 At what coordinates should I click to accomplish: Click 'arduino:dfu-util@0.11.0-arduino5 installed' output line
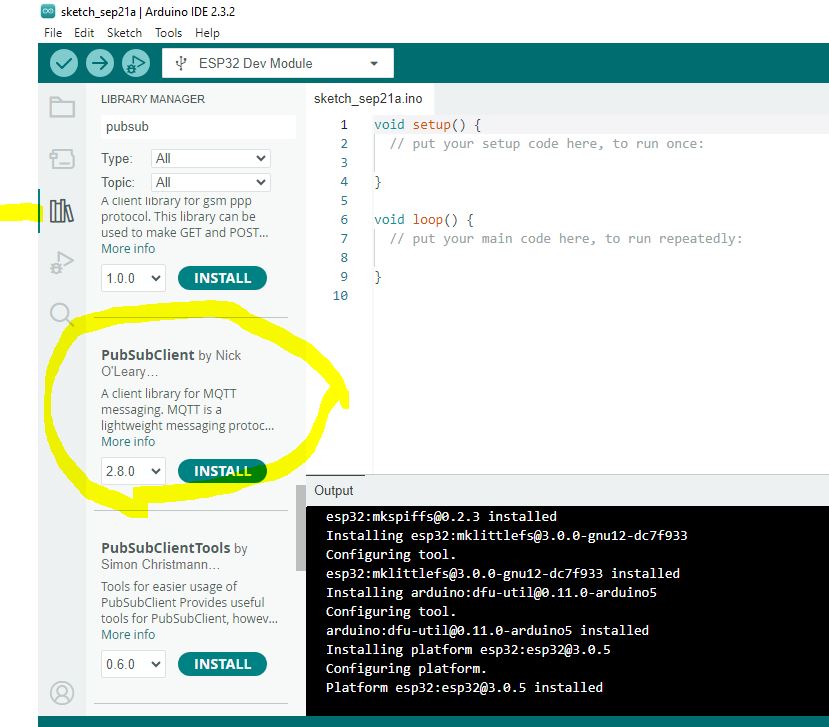point(487,630)
